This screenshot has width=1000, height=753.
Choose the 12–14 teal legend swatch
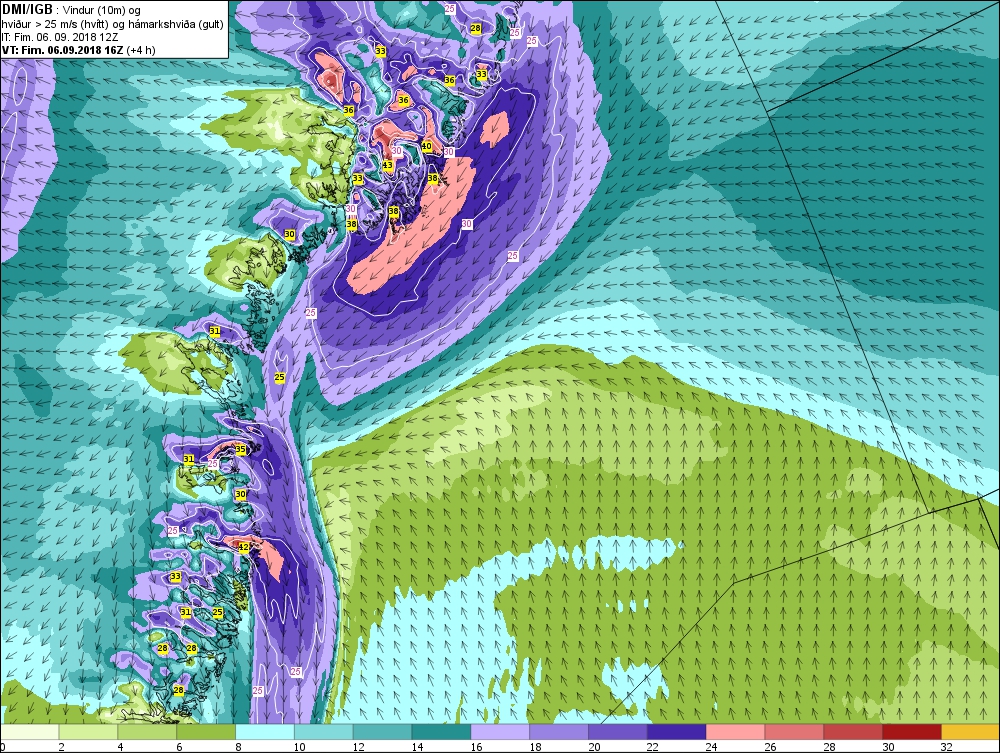coord(383,732)
